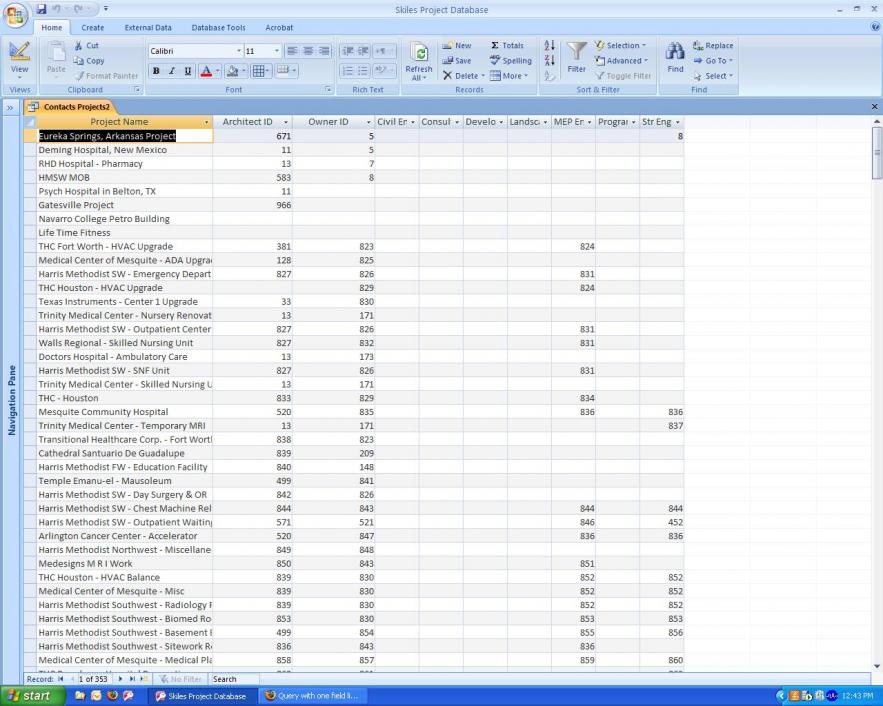Open Find with the binoculars icon

(675, 51)
